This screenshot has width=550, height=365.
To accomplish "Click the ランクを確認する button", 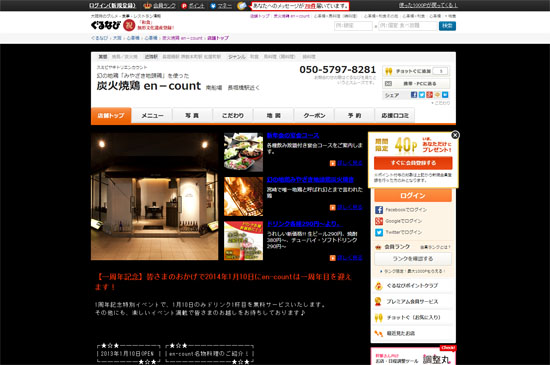I will pos(413,259).
